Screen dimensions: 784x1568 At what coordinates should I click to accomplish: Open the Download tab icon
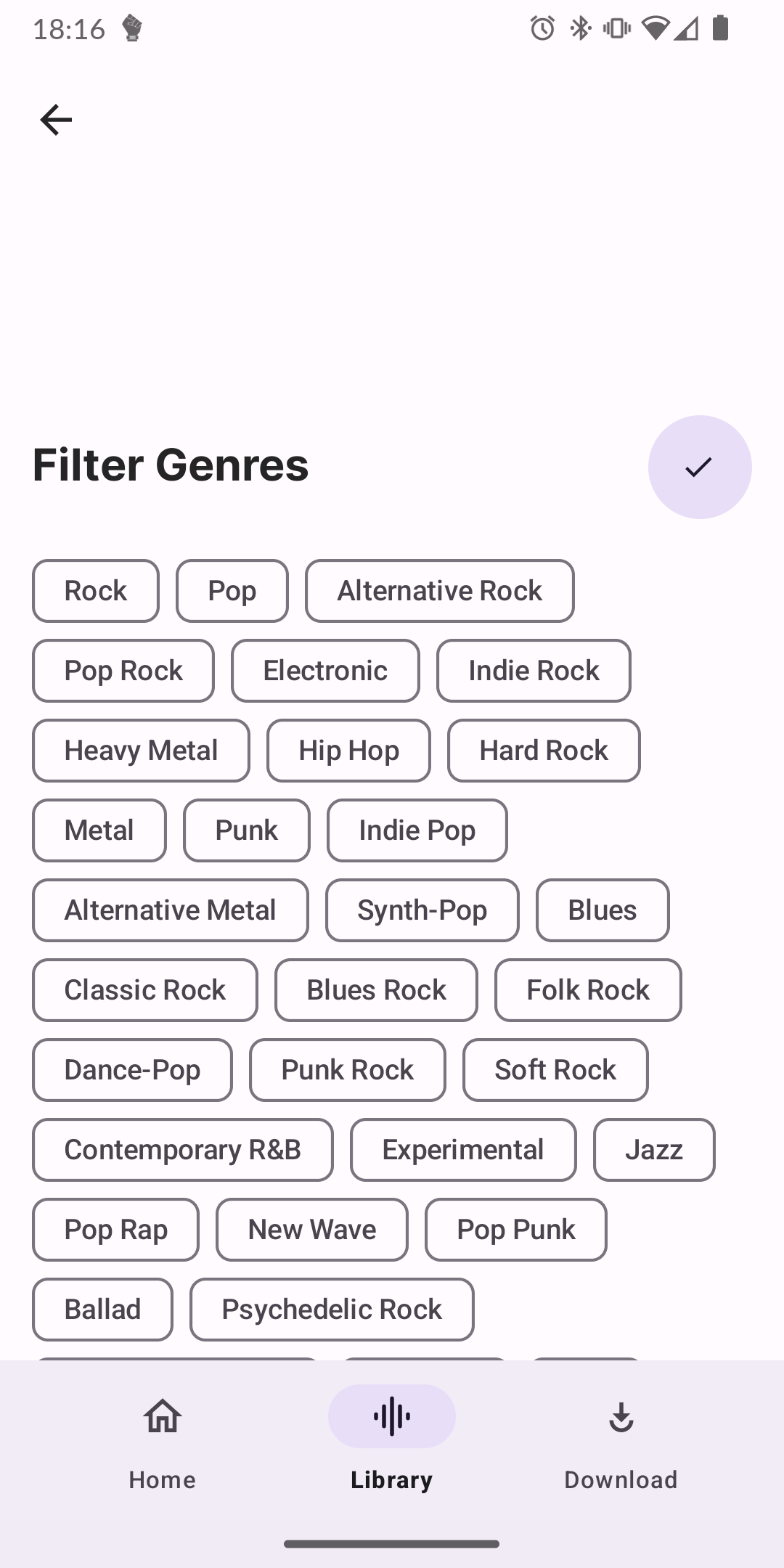point(621,1416)
